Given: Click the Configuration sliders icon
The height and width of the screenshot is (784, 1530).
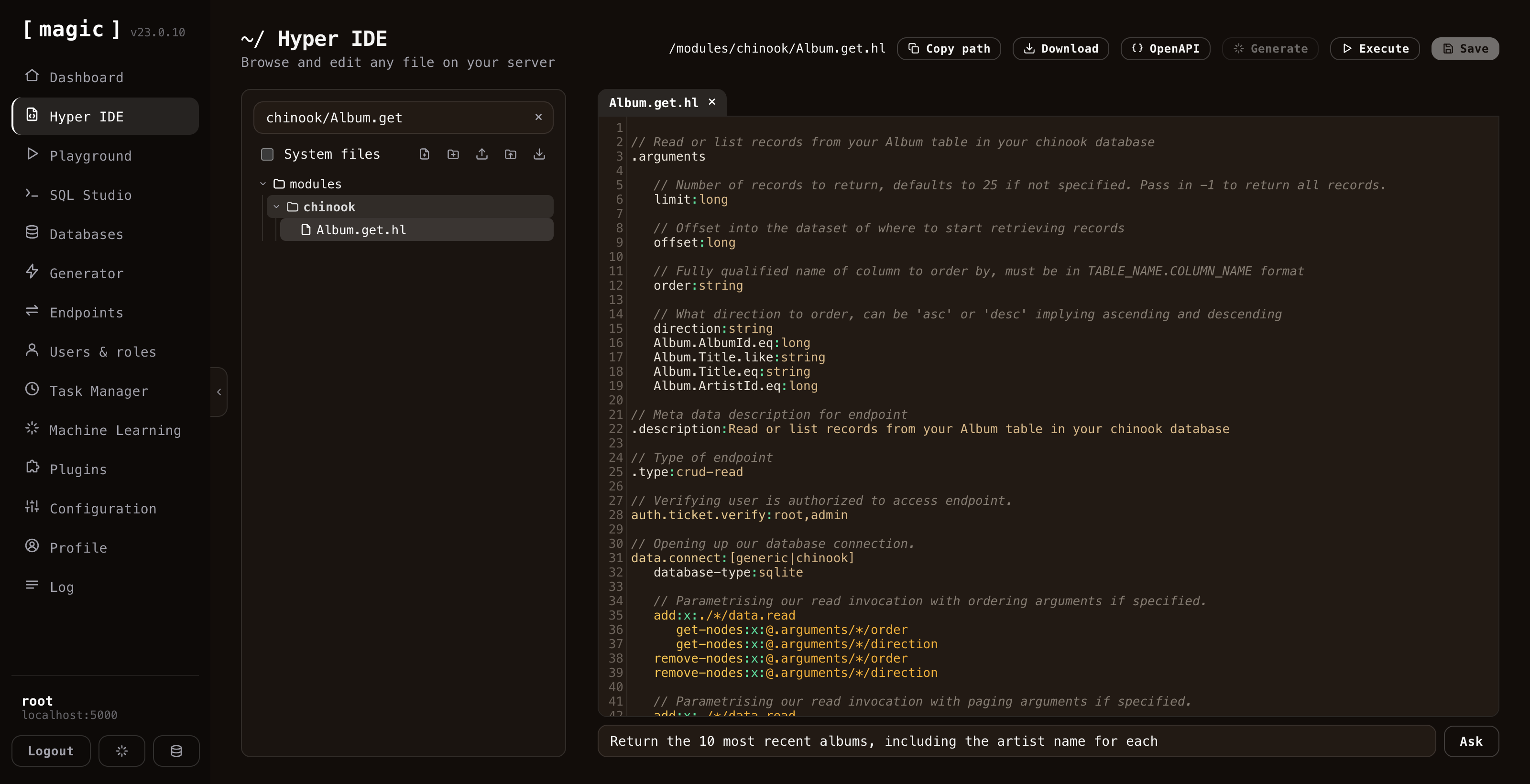Looking at the screenshot, I should click(x=32, y=507).
